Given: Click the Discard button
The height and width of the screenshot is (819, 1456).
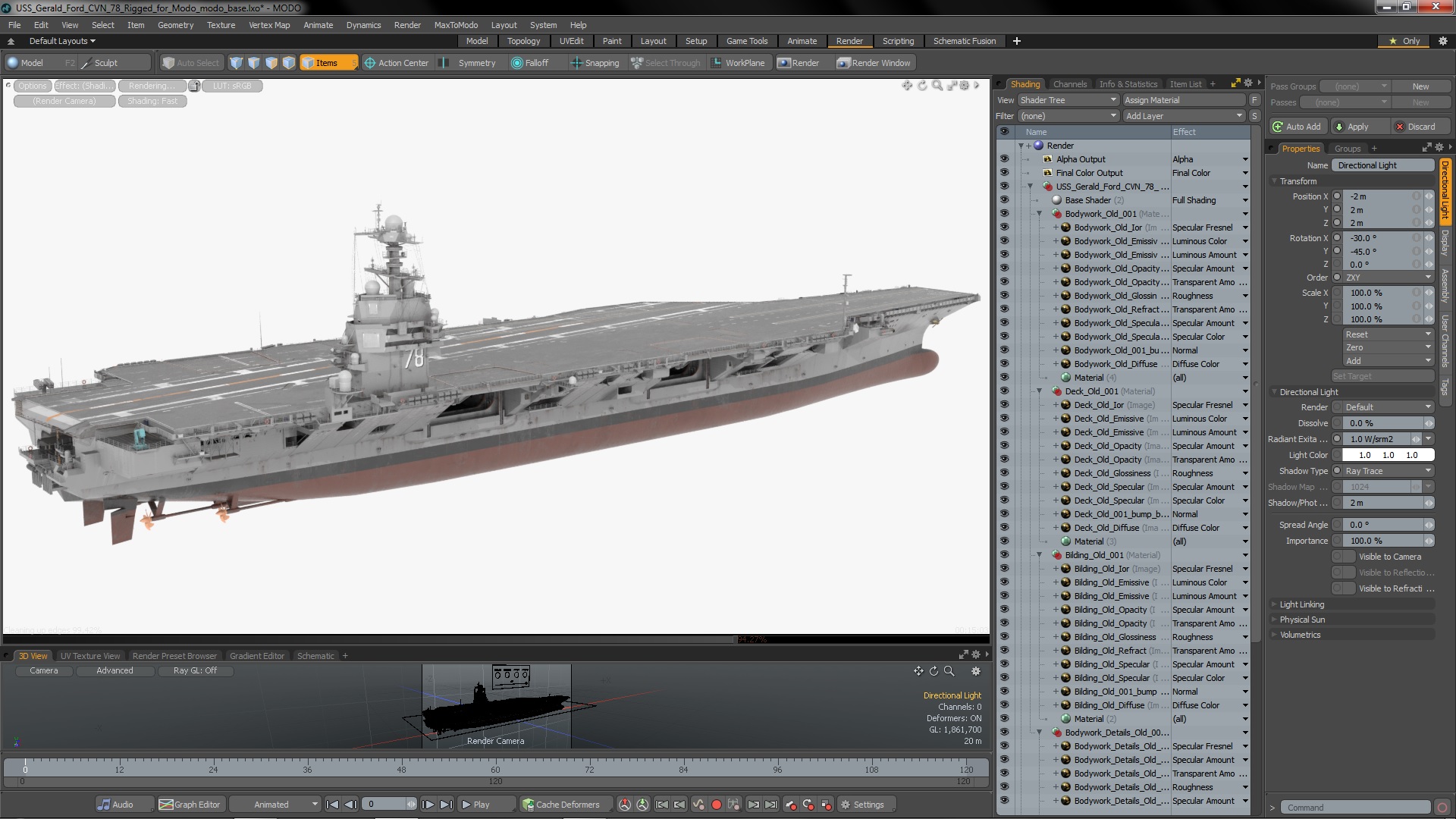Looking at the screenshot, I should tap(1415, 127).
